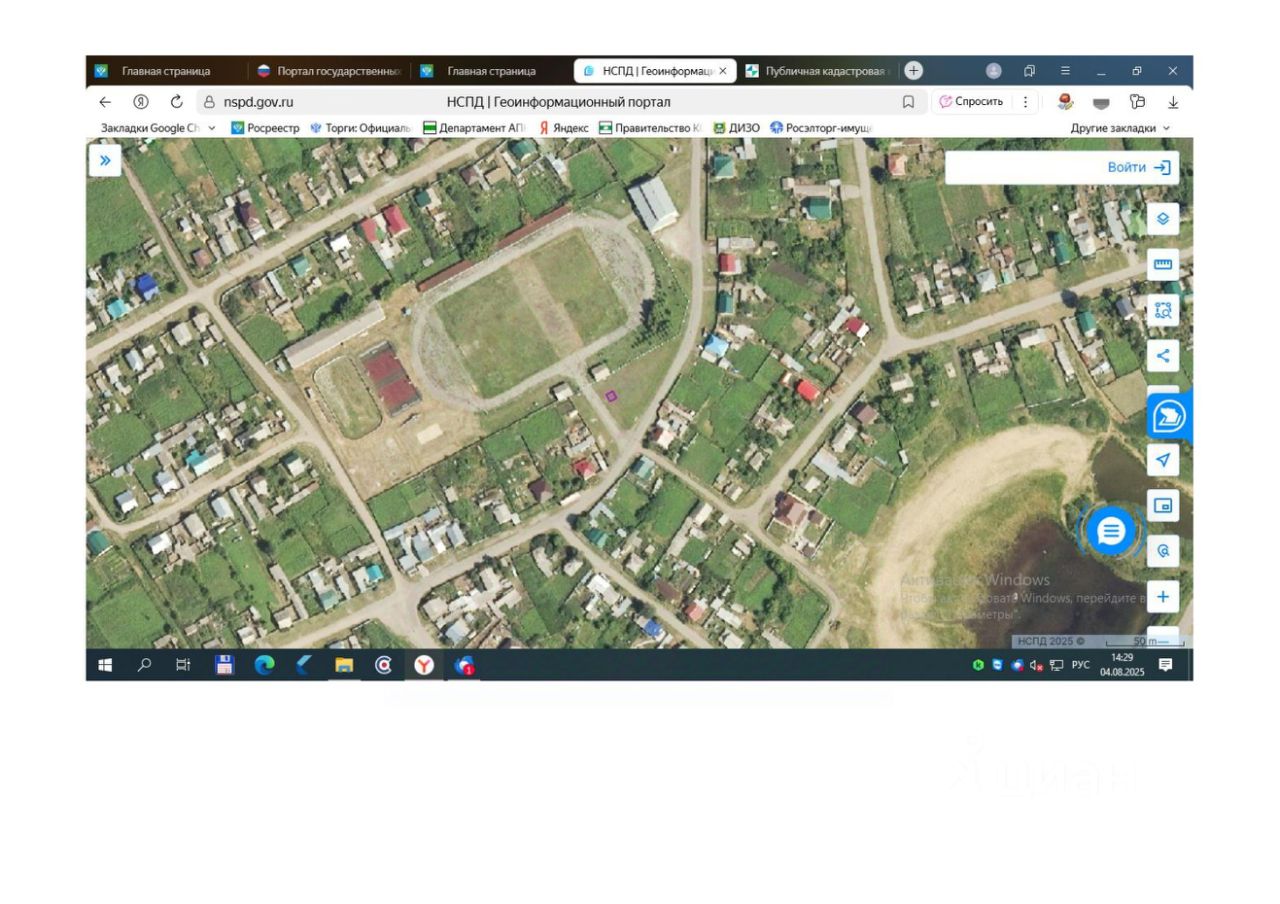Bookmark this page
This screenshot has height=904, width=1280.
pos(908,102)
